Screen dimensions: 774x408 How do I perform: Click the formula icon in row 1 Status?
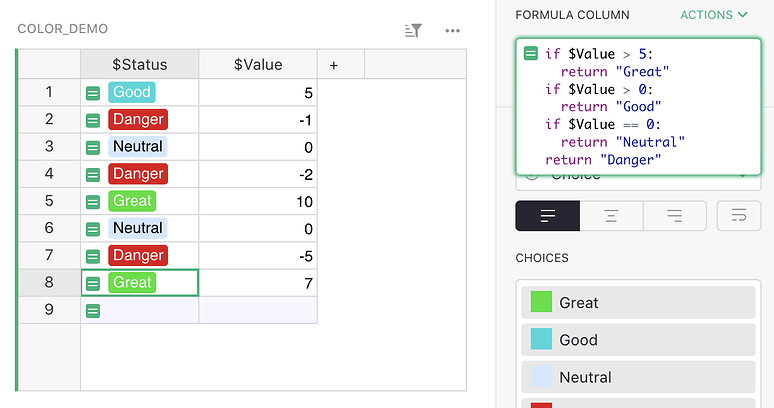click(93, 93)
